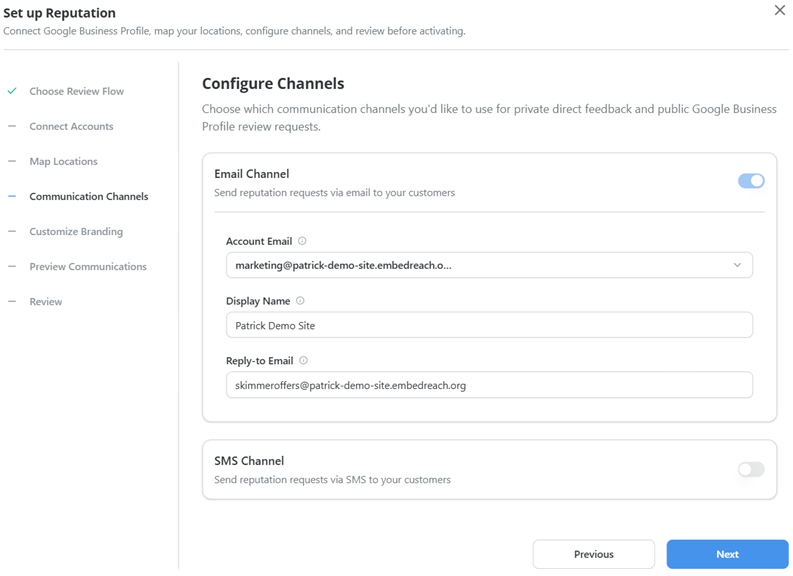Viewport: 793px width, 576px height.
Task: Click the Next button
Action: 727,554
